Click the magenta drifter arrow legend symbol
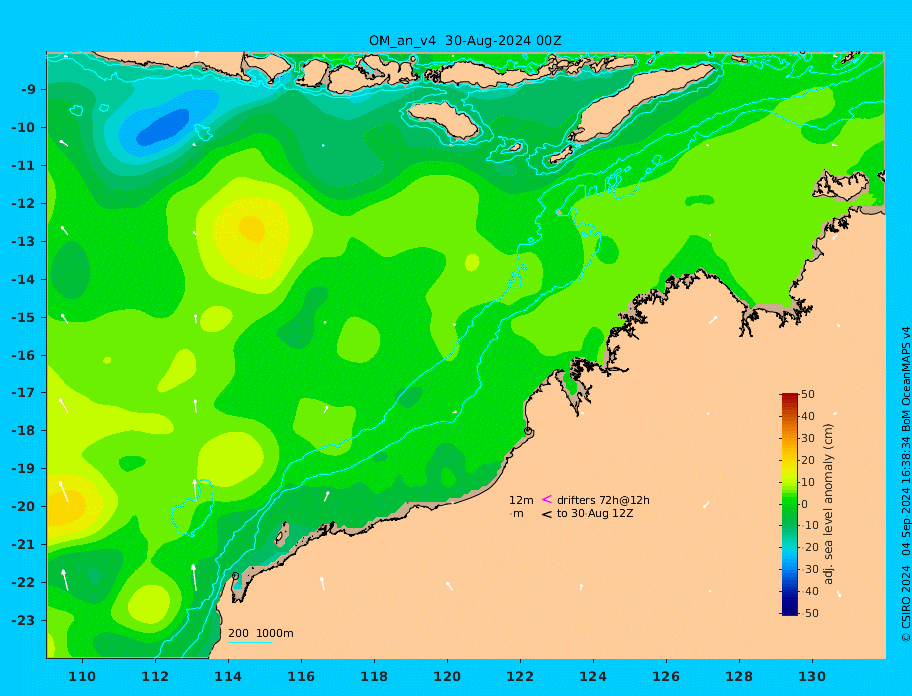Image resolution: width=912 pixels, height=696 pixels. pos(547,499)
